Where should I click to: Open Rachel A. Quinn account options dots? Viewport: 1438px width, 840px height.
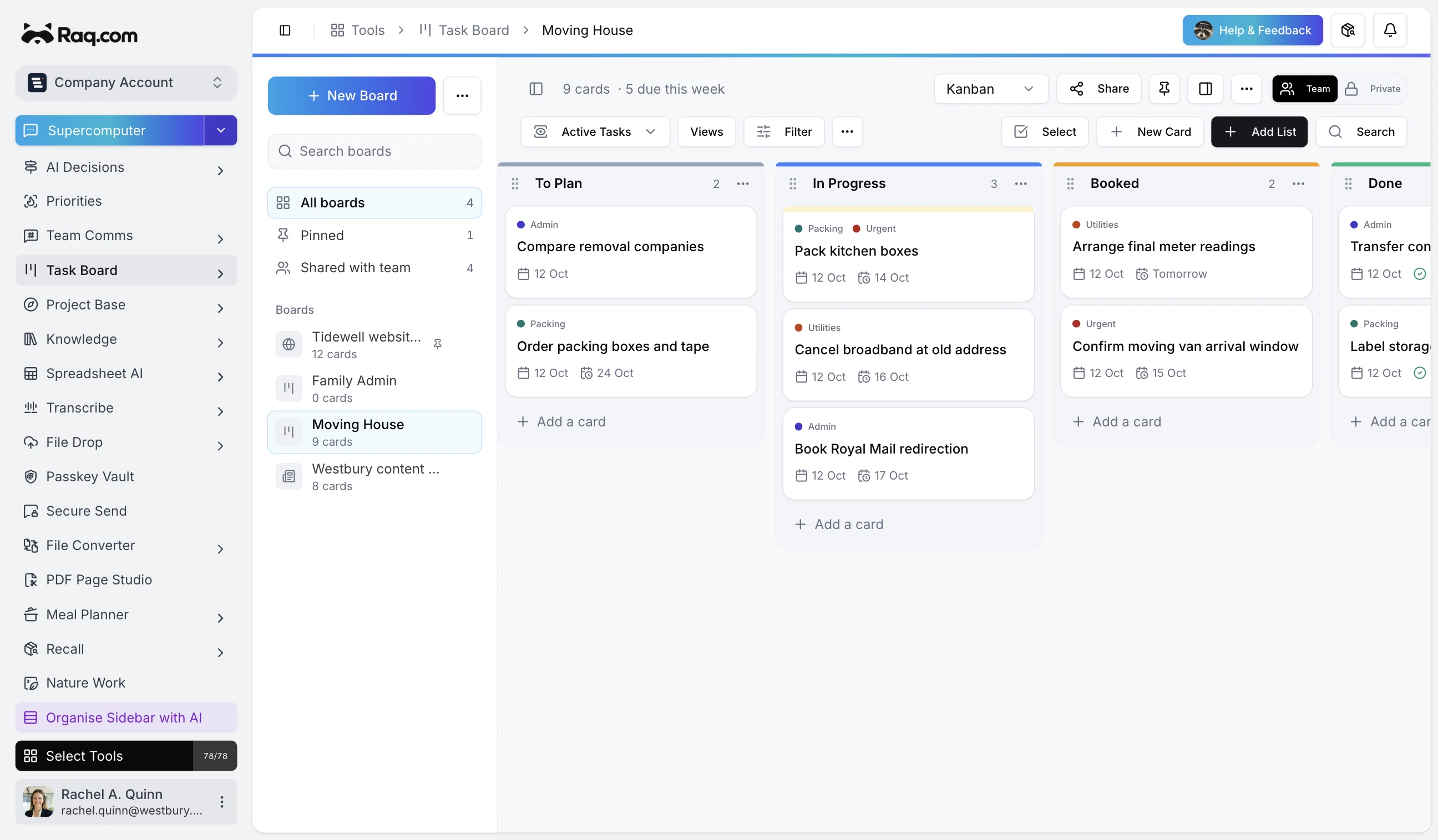point(222,801)
